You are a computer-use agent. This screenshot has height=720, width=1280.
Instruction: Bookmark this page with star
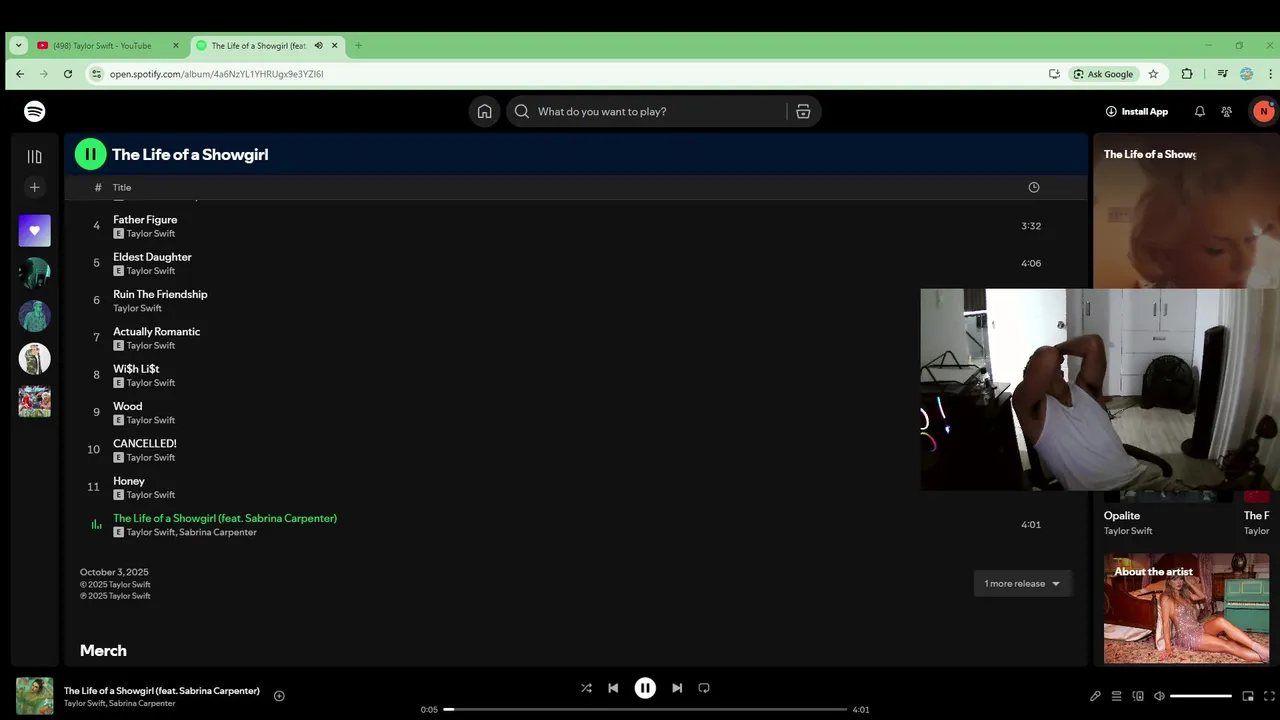coord(1153,74)
